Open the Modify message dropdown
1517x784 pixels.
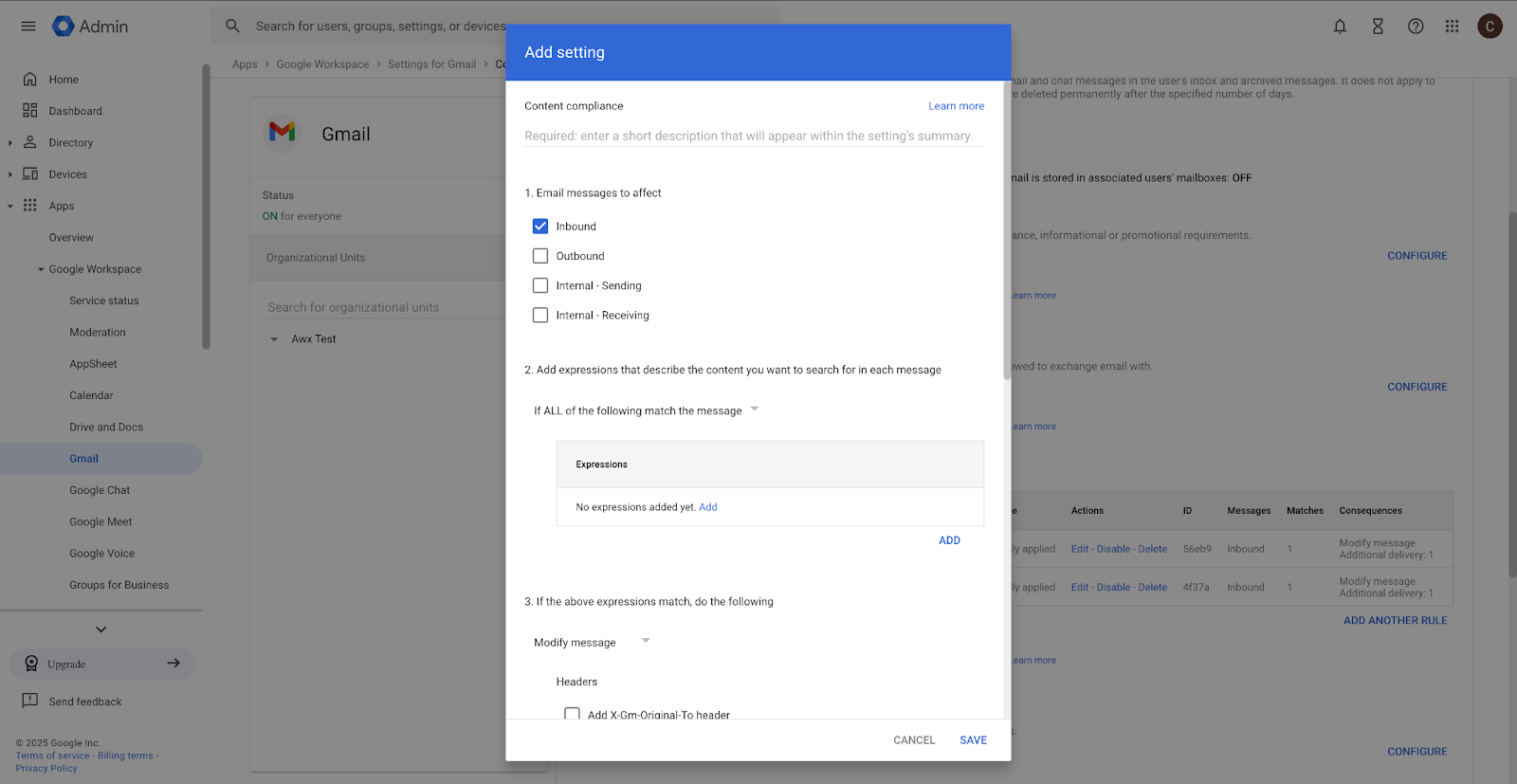pyautogui.click(x=592, y=642)
